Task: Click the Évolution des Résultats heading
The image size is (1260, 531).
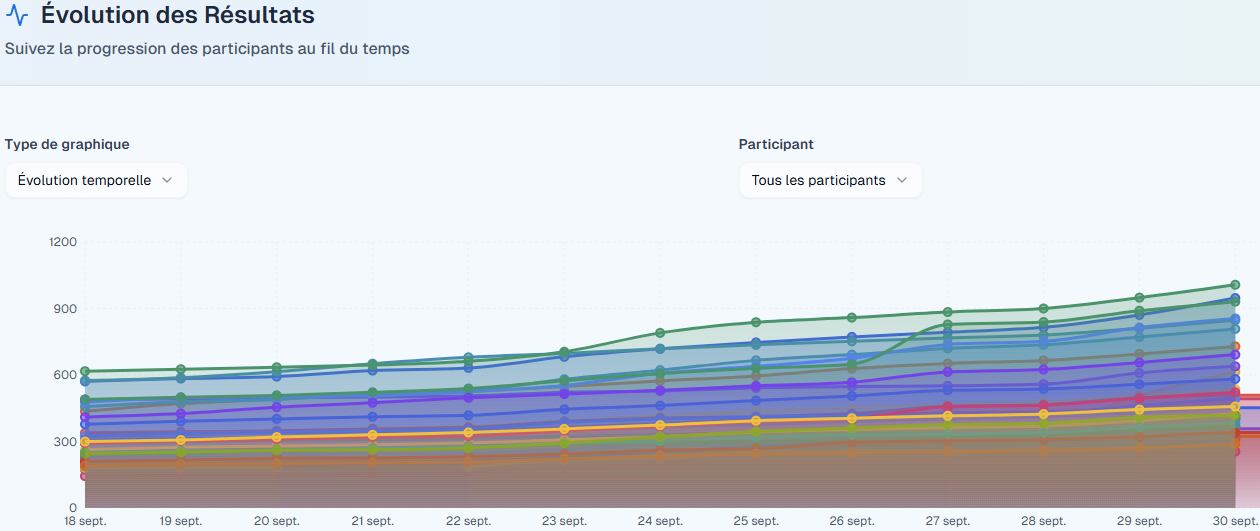Action: click(178, 16)
